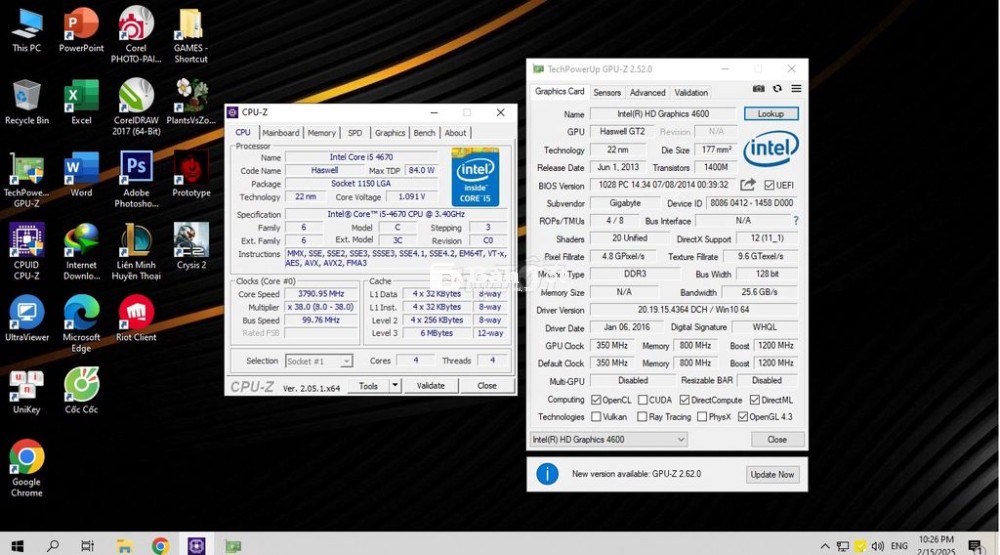The image size is (1000, 555).
Task: Click the Tools button in CPU-Z
Action: pyautogui.click(x=368, y=385)
